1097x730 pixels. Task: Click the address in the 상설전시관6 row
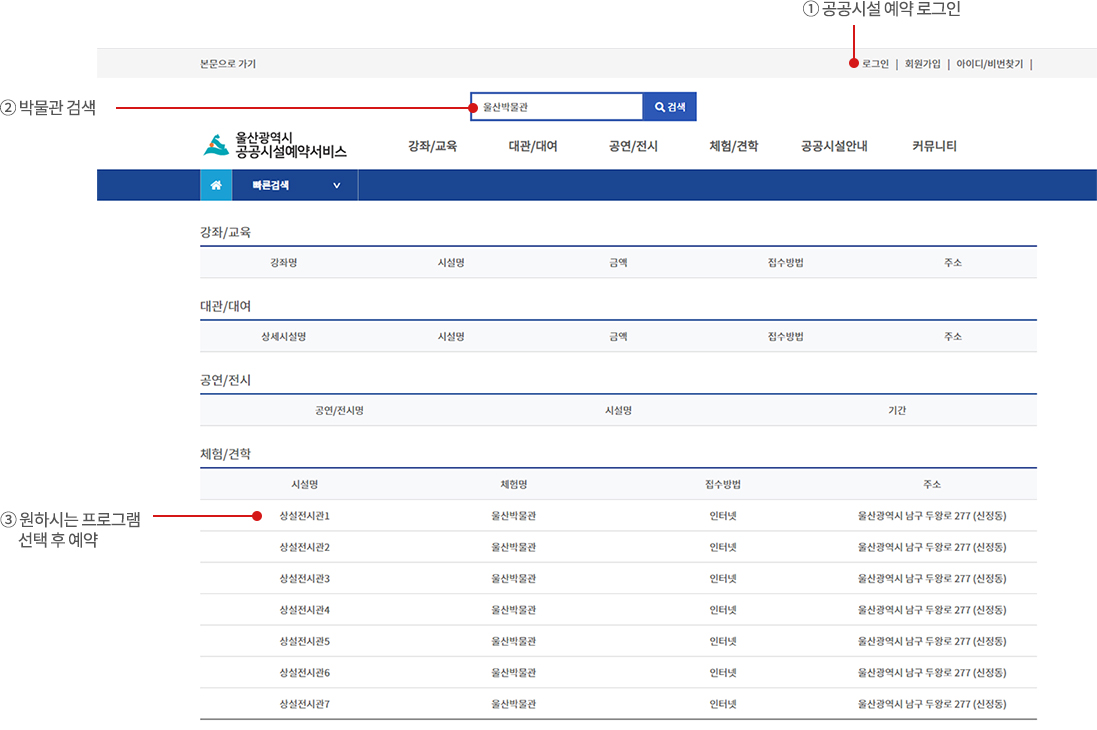(x=932, y=673)
